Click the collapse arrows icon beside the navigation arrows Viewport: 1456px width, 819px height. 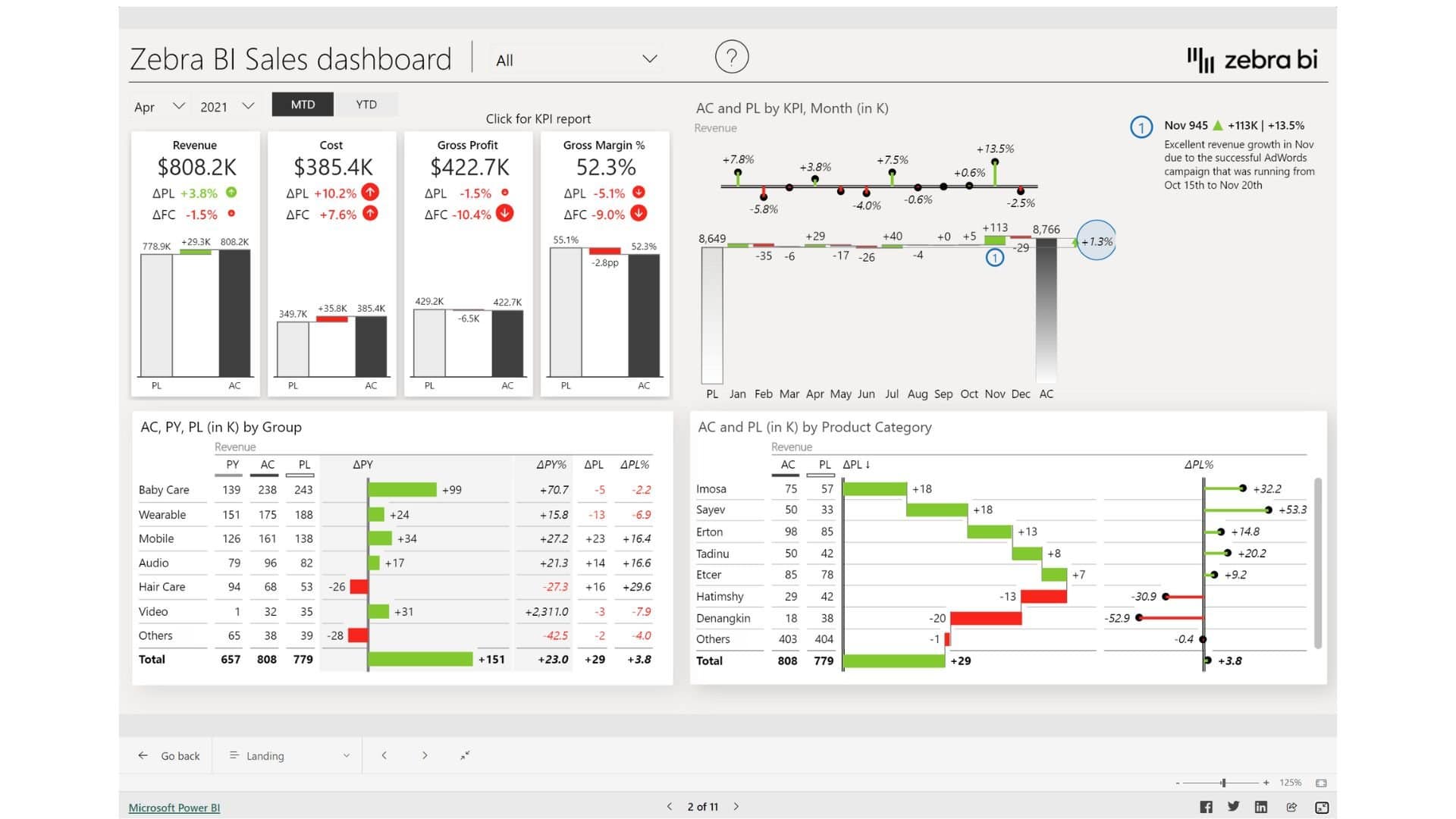[x=465, y=755]
